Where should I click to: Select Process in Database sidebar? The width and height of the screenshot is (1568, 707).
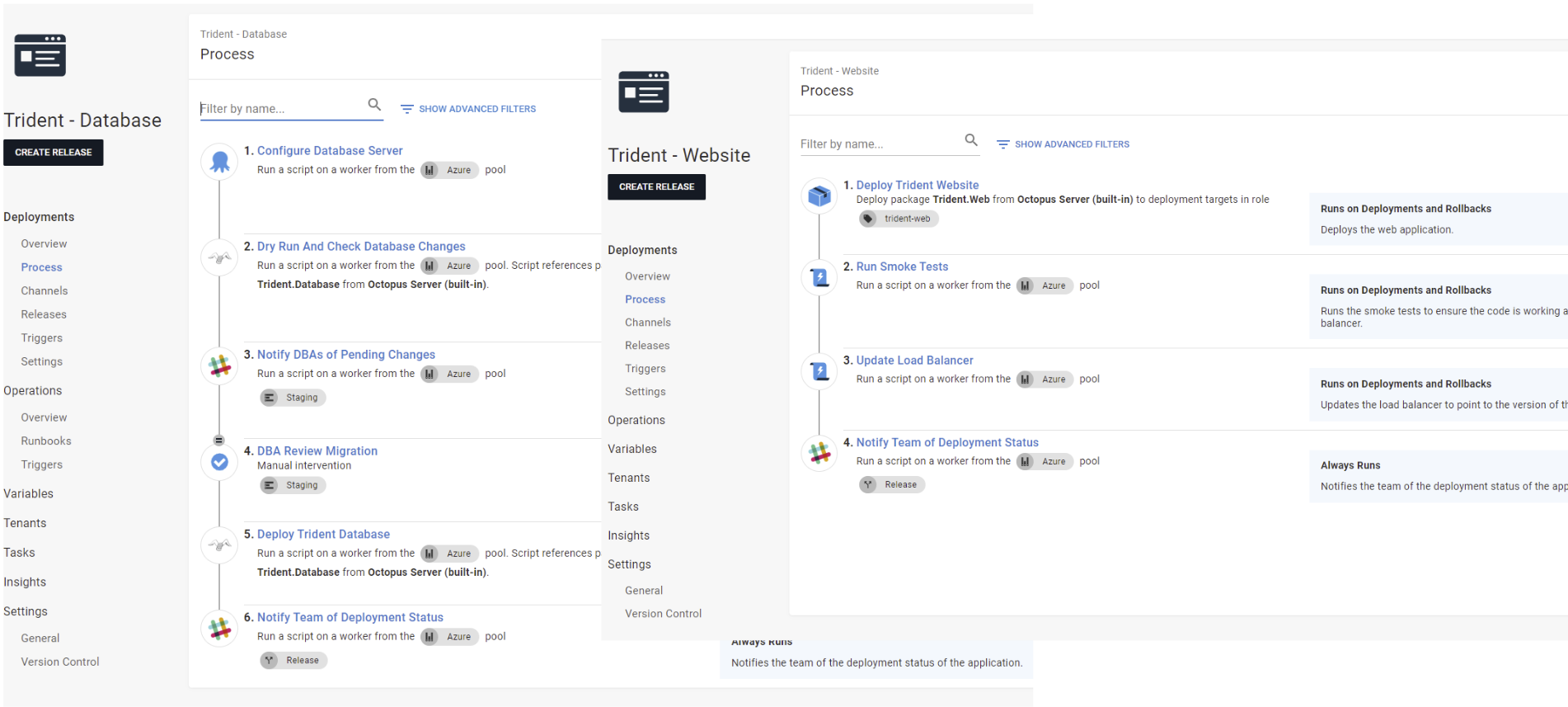[42, 267]
